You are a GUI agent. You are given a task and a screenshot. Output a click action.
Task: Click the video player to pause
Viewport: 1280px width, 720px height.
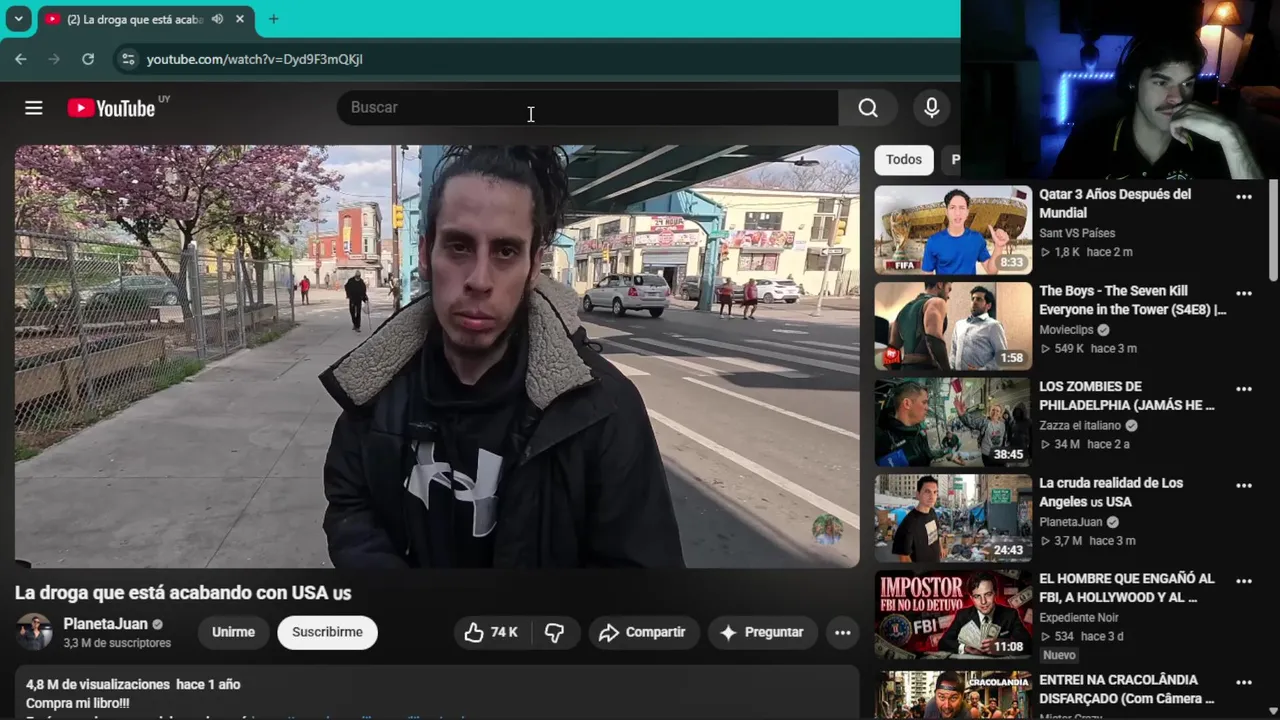437,357
